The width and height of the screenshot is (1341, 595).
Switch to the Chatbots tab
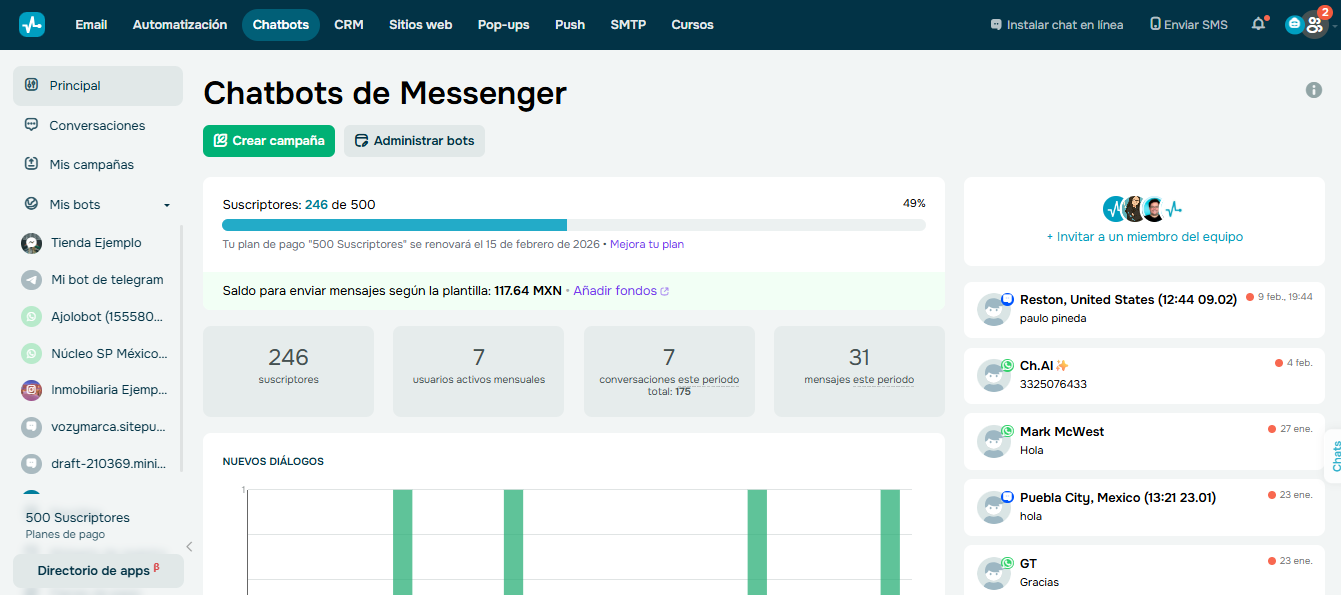point(280,25)
